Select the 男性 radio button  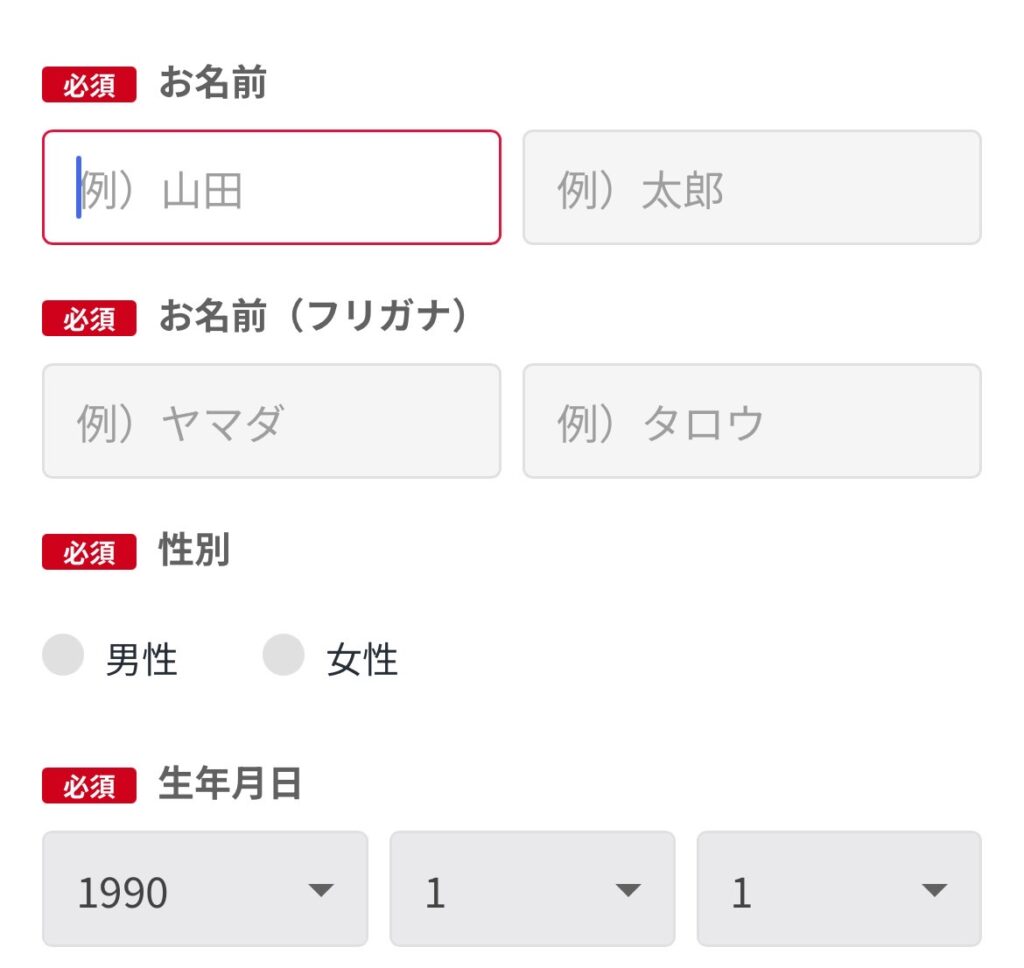pos(63,656)
